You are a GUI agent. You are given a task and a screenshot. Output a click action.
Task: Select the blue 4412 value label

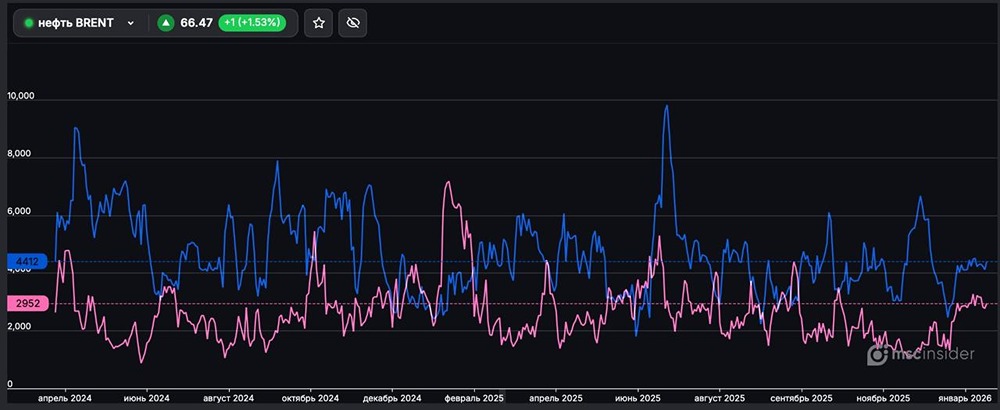[26, 262]
